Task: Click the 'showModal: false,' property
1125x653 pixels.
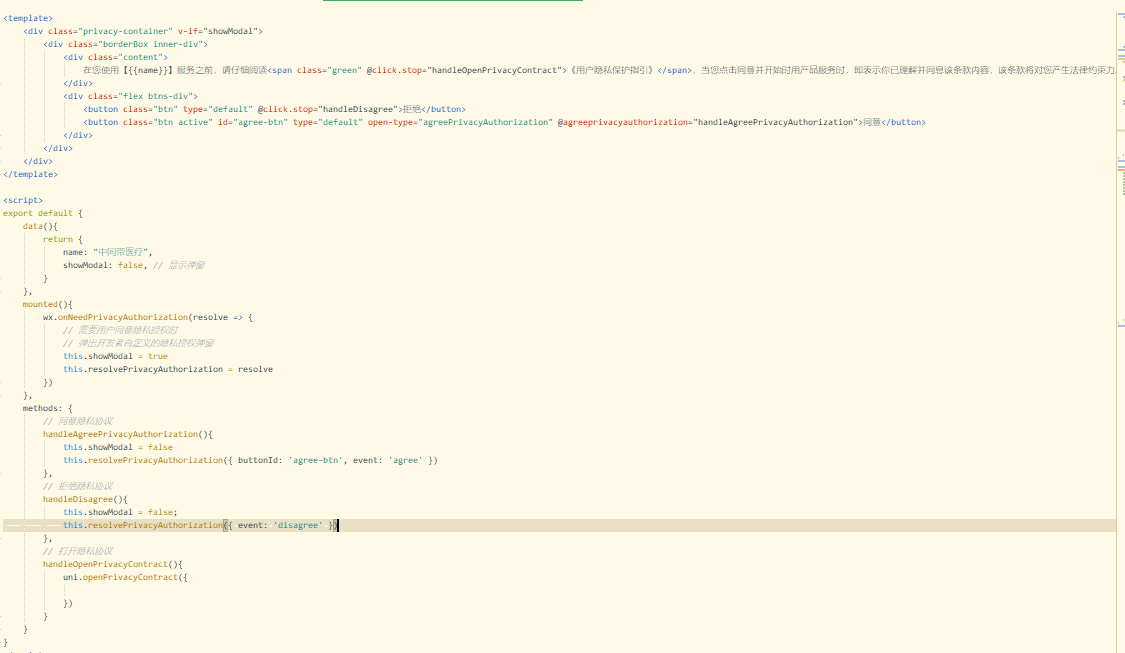Action: (x=105, y=265)
